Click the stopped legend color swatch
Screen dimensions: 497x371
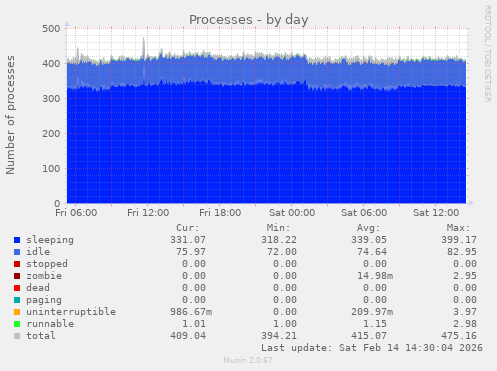coord(17,264)
